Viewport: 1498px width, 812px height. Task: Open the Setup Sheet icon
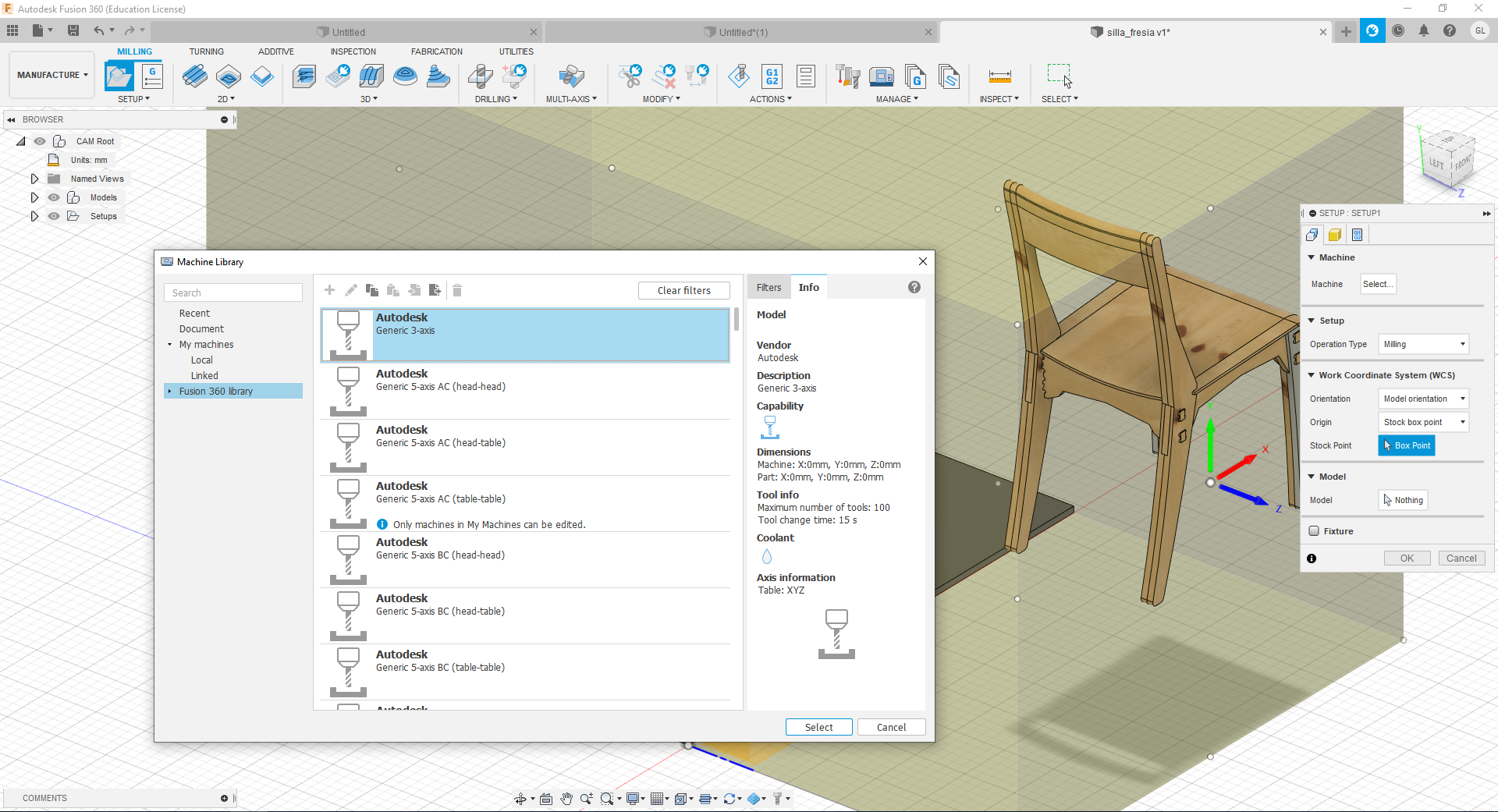[x=806, y=76]
